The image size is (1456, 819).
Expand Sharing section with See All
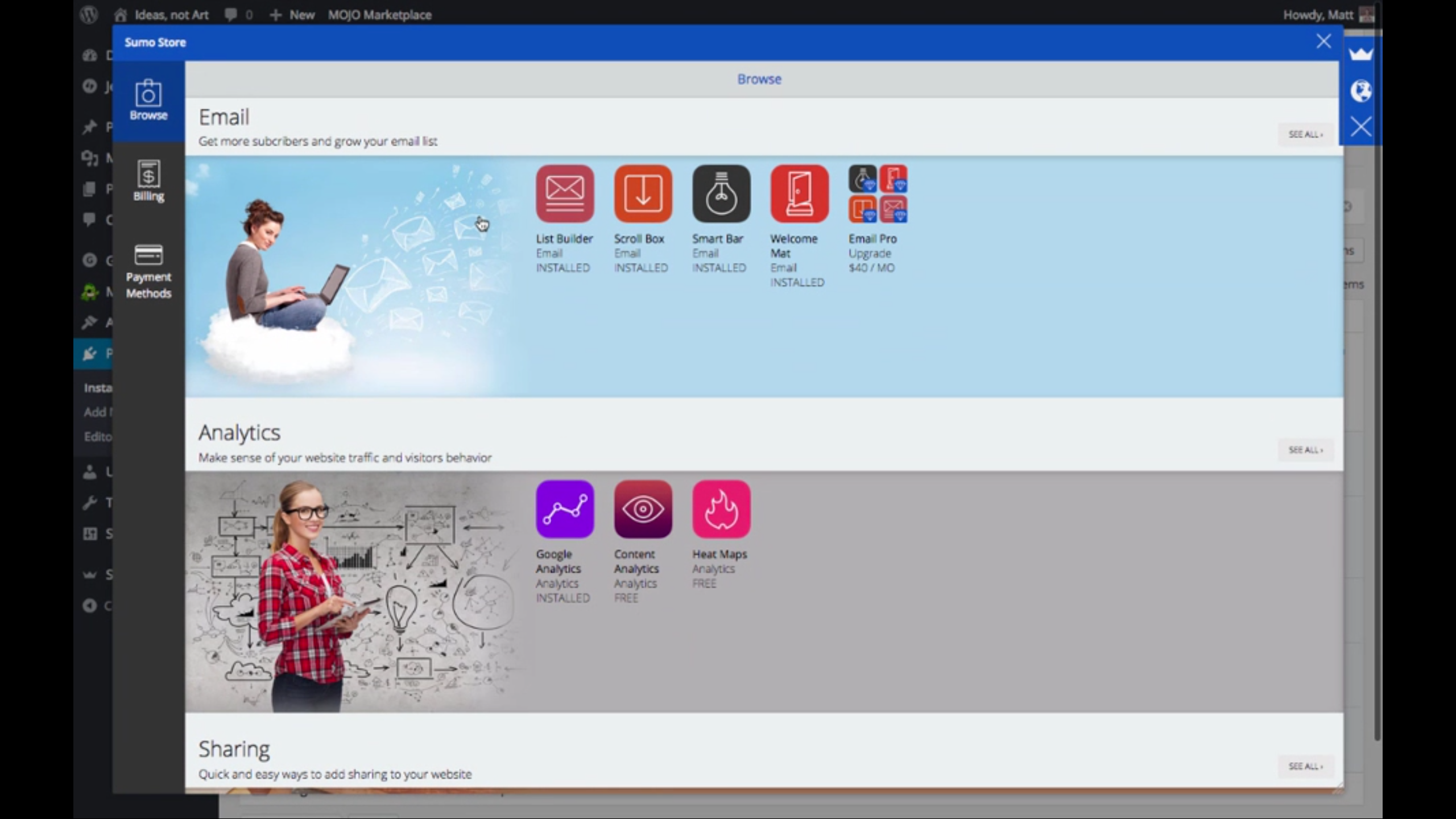1305,766
